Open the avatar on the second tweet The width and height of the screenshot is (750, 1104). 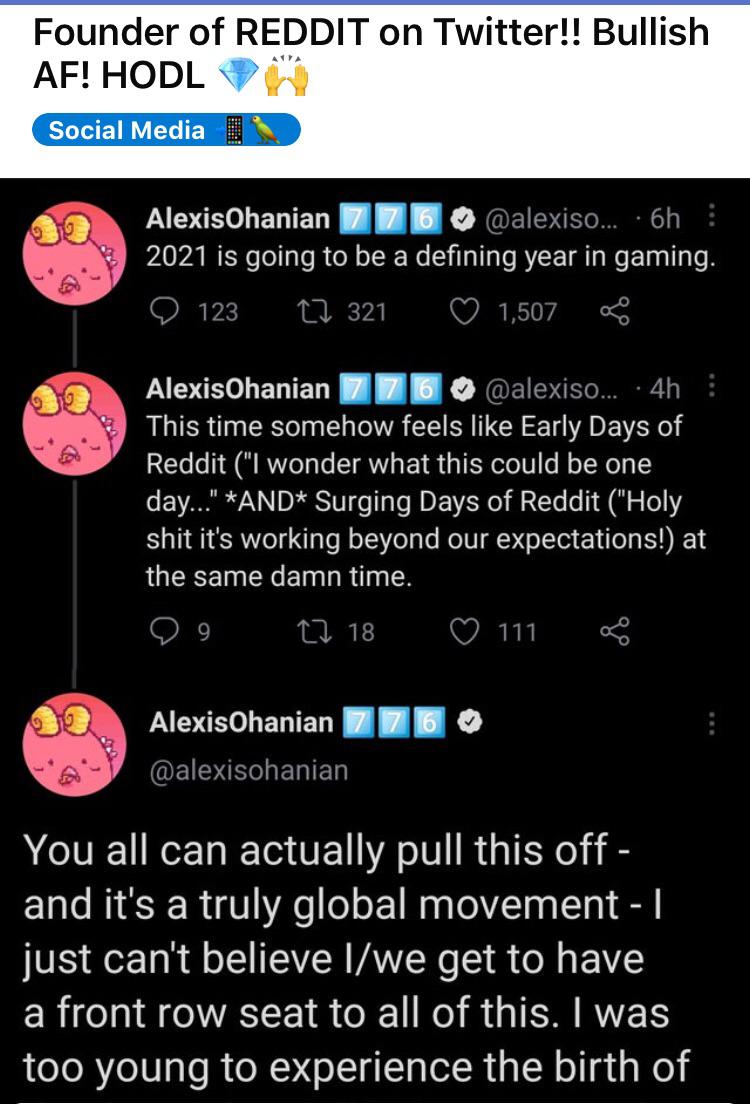click(x=75, y=426)
